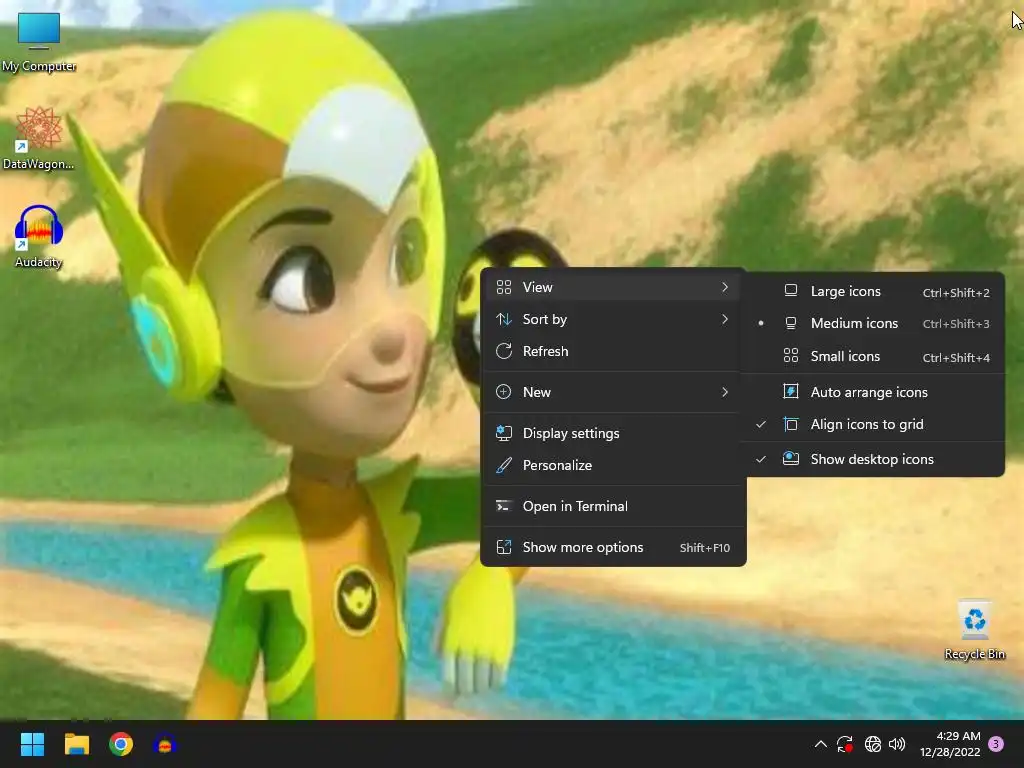Open Display settings
This screenshot has width=1024, height=768.
click(x=613, y=433)
